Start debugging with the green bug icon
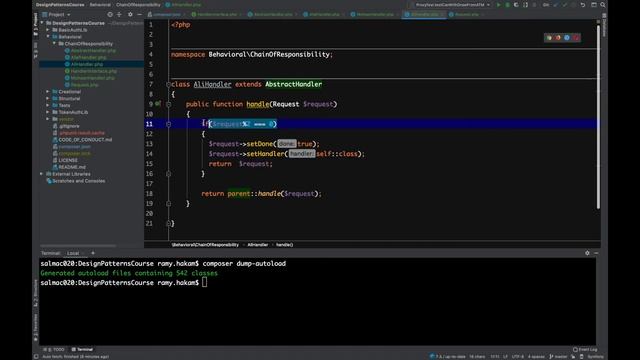Screen dimensions: 640x360 point(507,5)
